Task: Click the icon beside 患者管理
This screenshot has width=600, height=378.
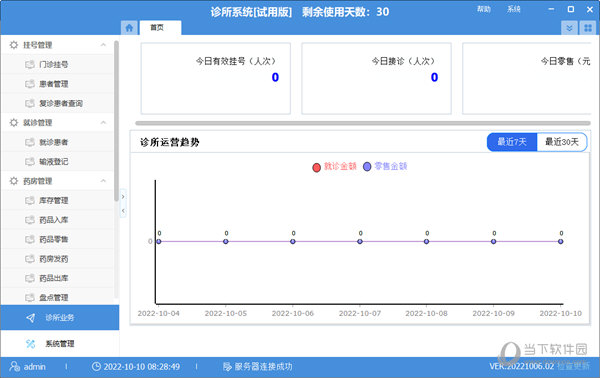Action: (30, 84)
